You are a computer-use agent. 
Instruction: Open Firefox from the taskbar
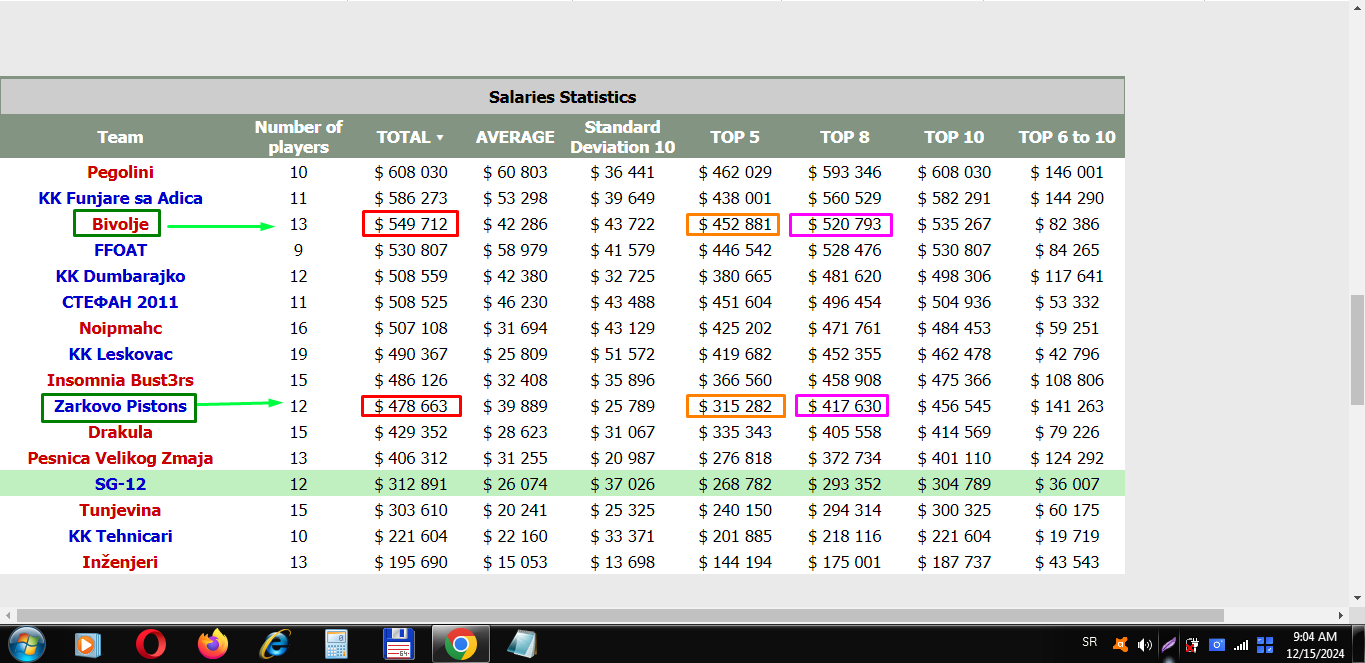point(213,644)
